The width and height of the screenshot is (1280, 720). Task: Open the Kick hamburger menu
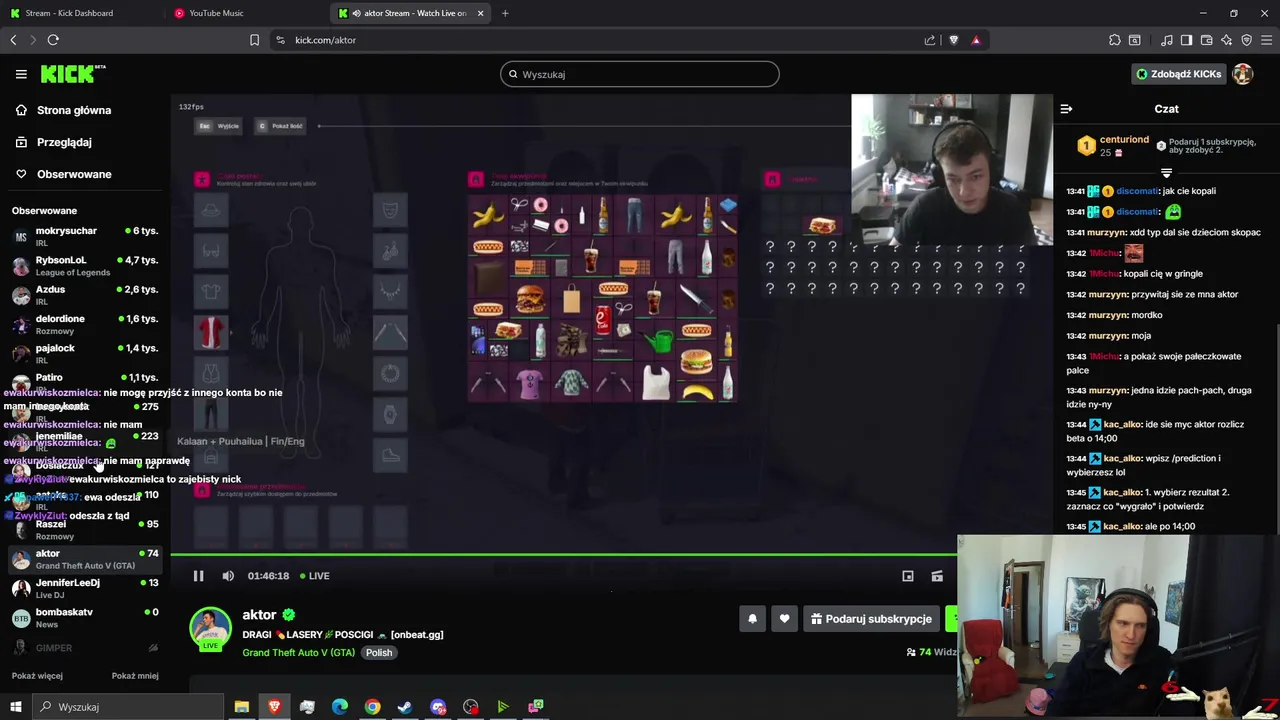[x=21, y=74]
